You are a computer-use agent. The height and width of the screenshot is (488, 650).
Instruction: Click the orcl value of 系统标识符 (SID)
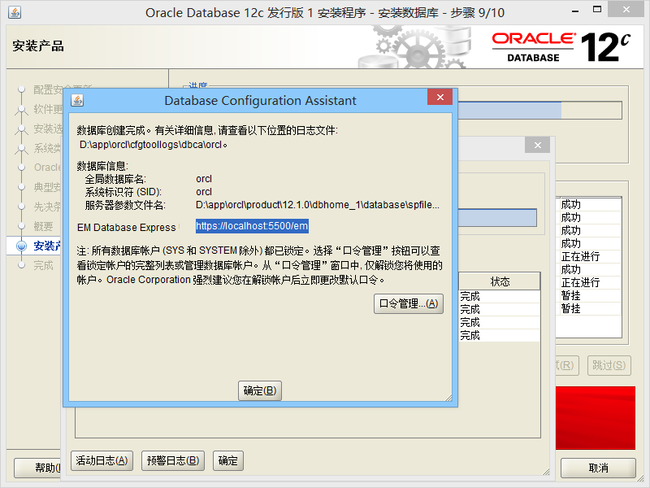204,192
